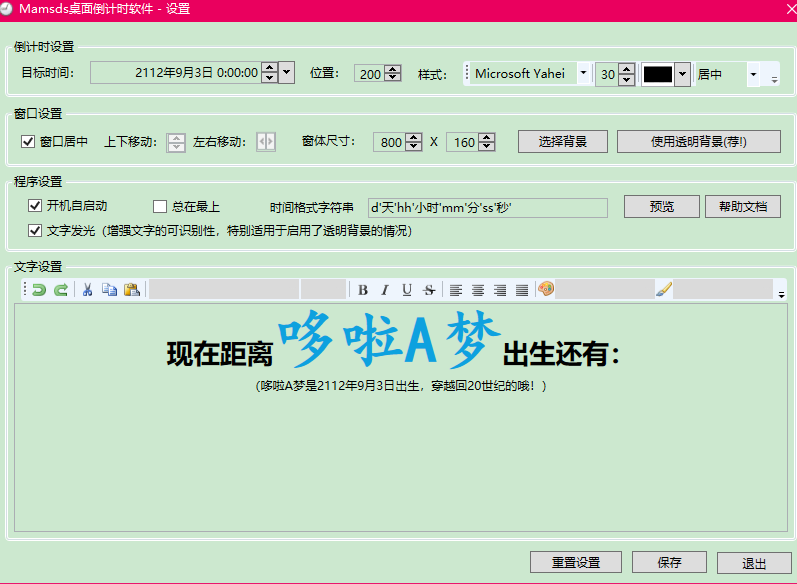Viewport: 797px width, 584px height.
Task: Decrease the window height 160
Action: [487, 146]
